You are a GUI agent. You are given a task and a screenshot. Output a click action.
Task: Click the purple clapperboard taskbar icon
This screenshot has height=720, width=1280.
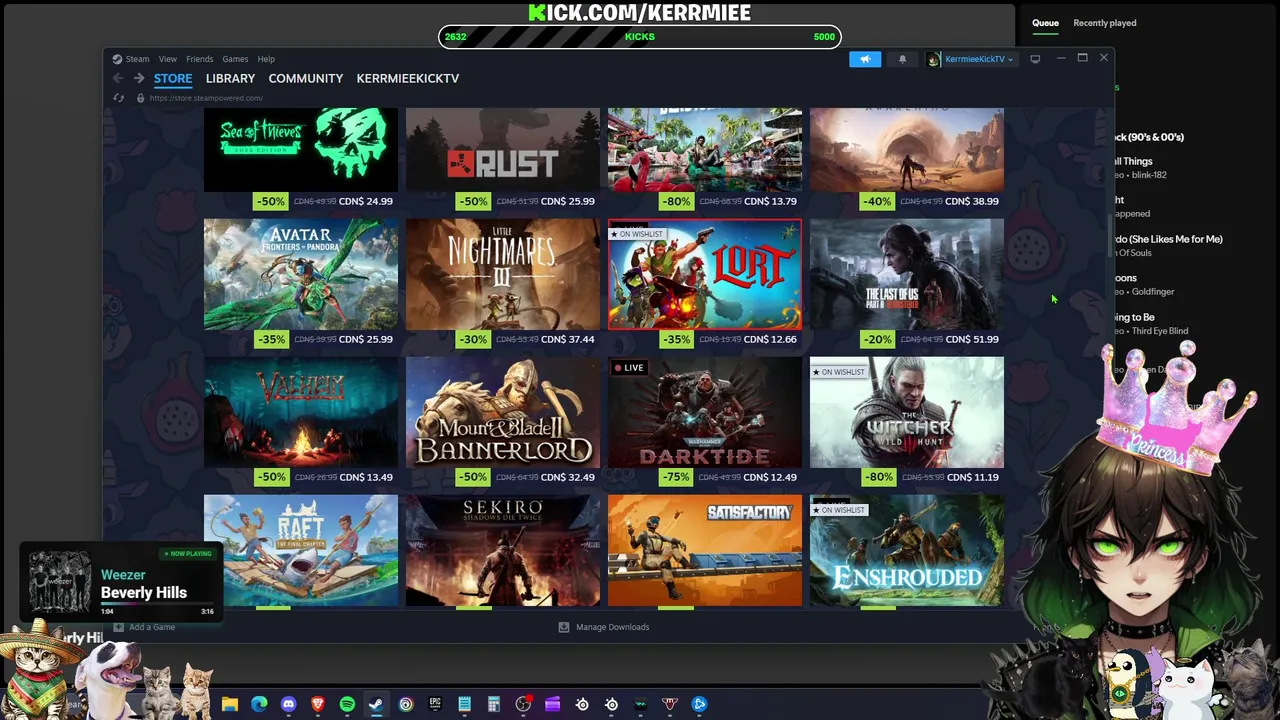click(x=552, y=704)
